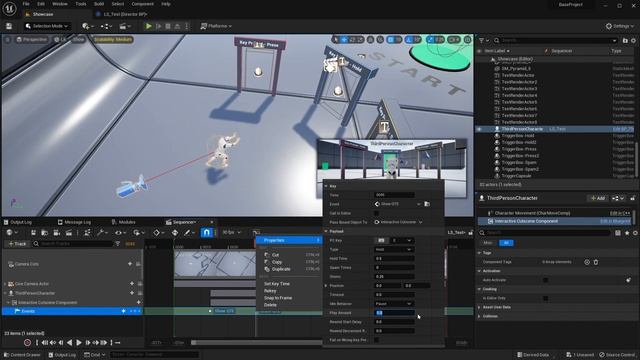The width and height of the screenshot is (640, 360).
Task: Open the Platforms dropdown
Action: click(216, 26)
